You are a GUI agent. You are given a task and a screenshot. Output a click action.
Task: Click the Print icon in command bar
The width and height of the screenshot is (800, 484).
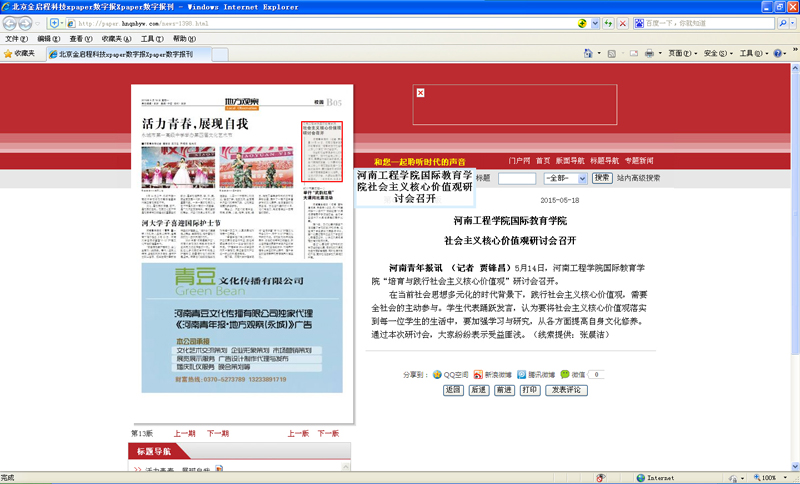coord(649,54)
